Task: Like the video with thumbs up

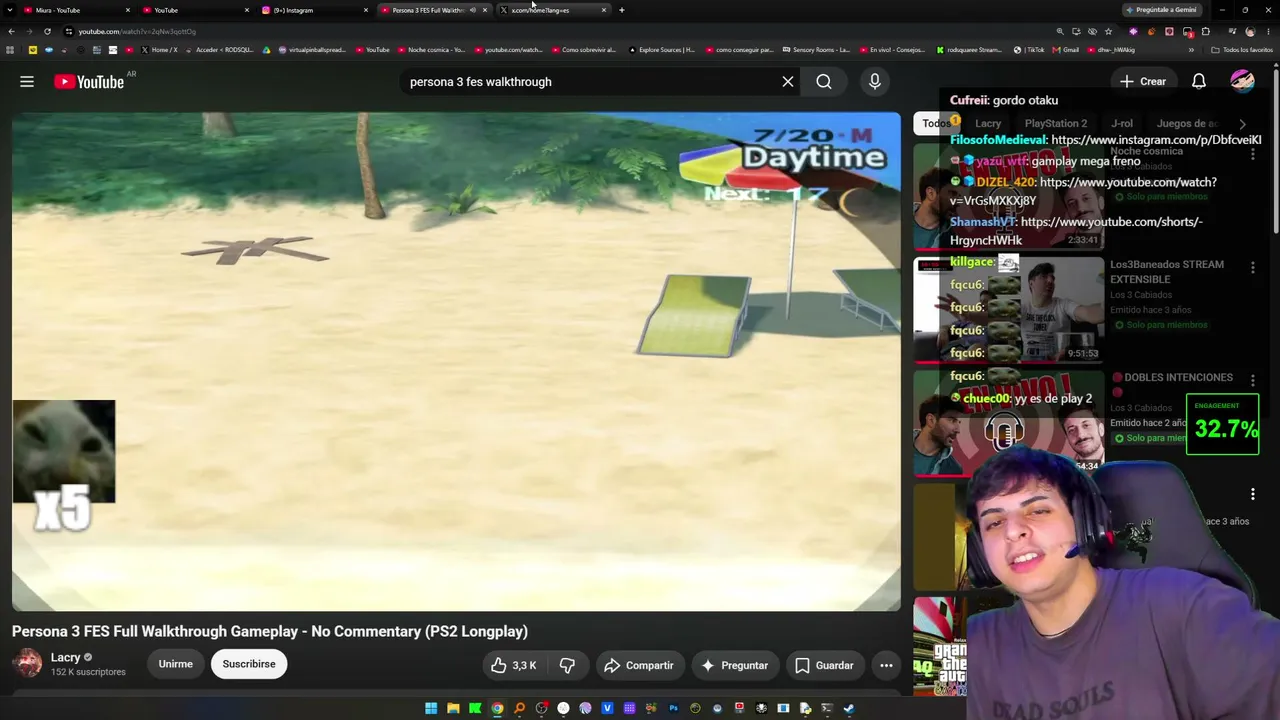Action: (x=514, y=665)
